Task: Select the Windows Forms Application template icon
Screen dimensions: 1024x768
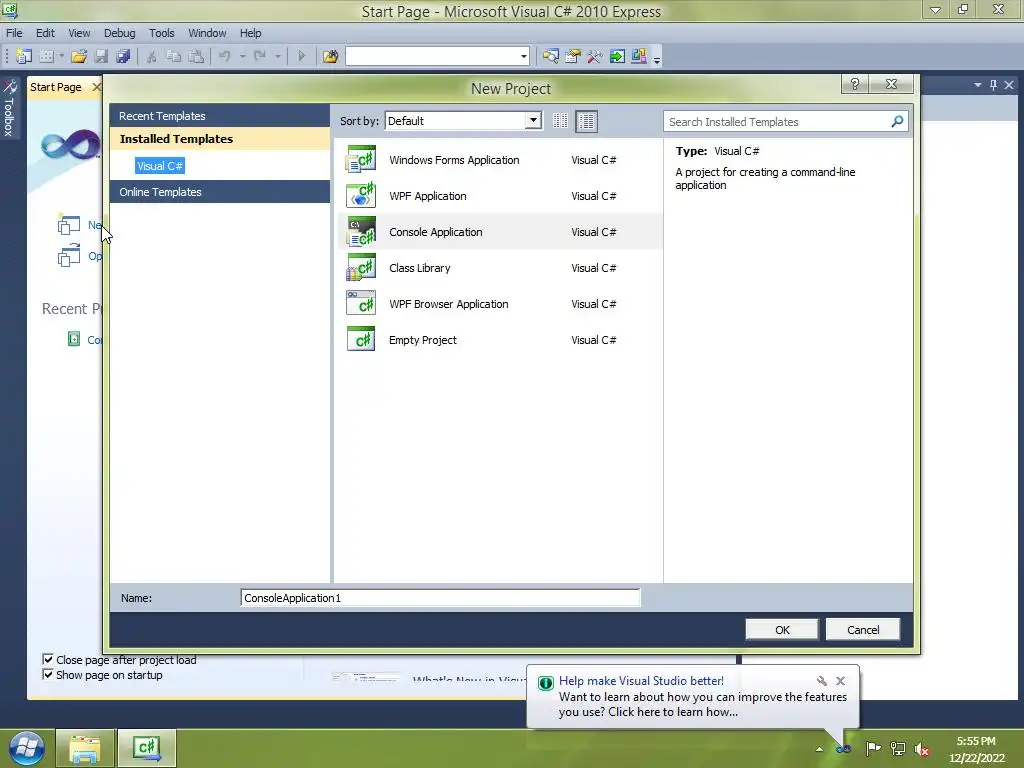Action: (361, 159)
